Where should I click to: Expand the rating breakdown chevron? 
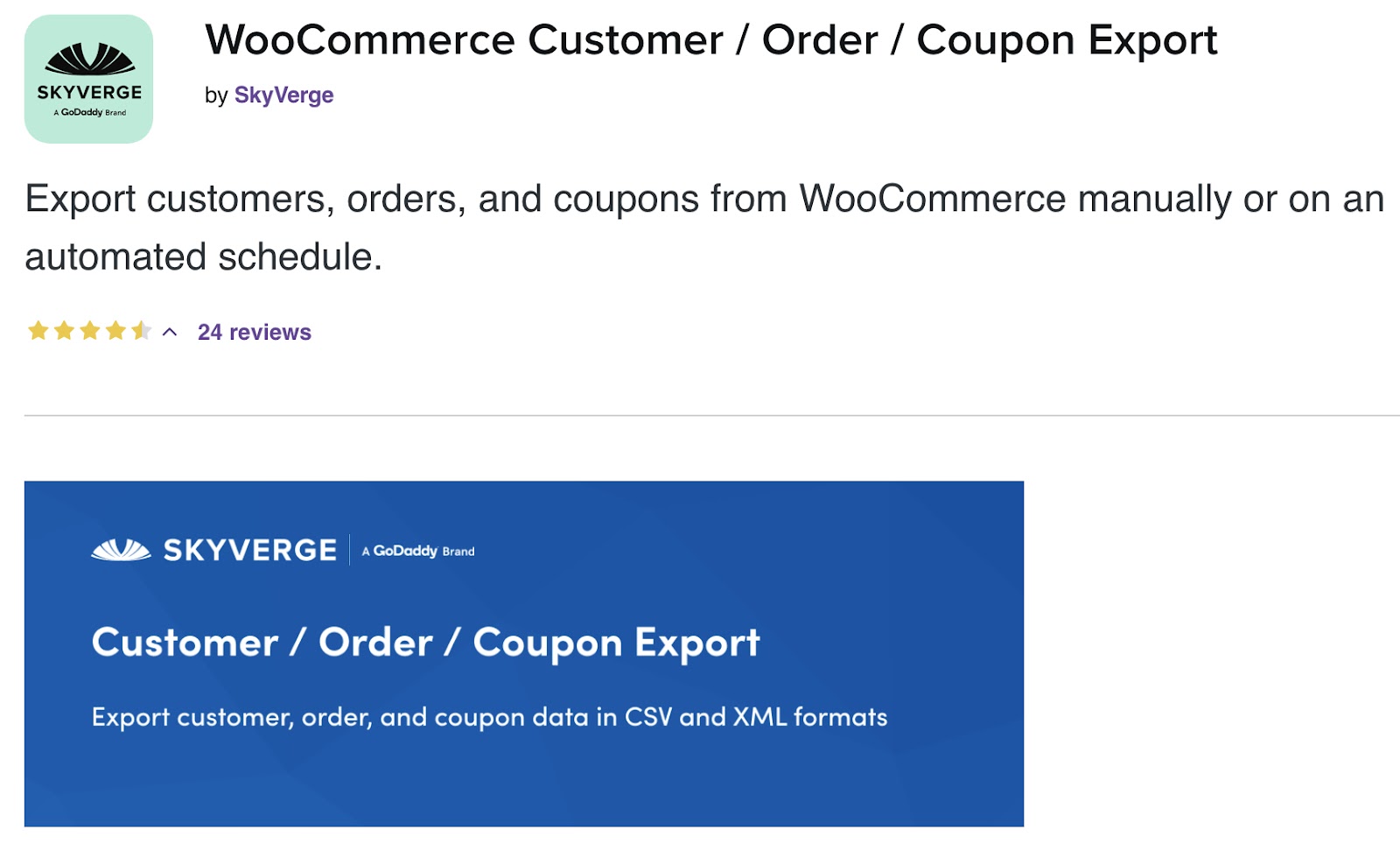(x=170, y=332)
